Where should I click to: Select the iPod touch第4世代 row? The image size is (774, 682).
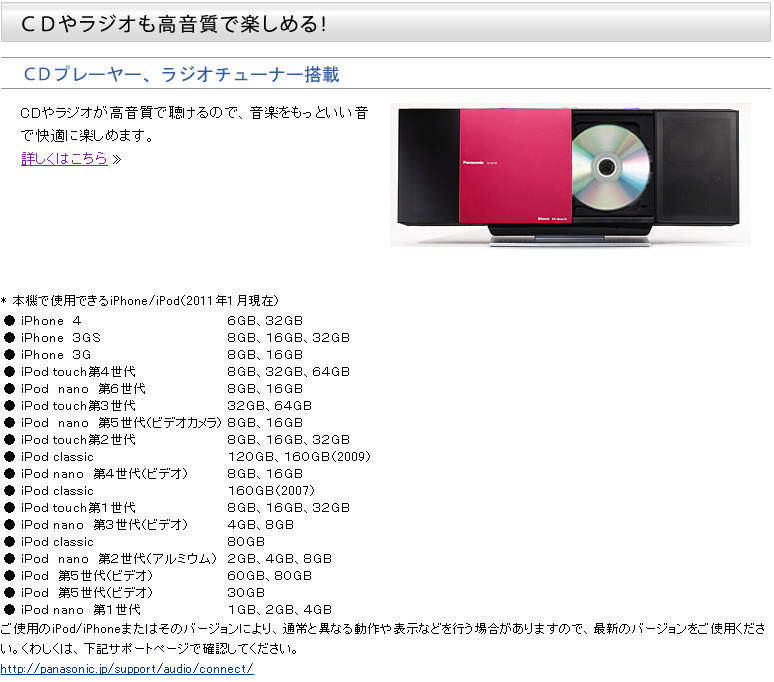coord(177,372)
